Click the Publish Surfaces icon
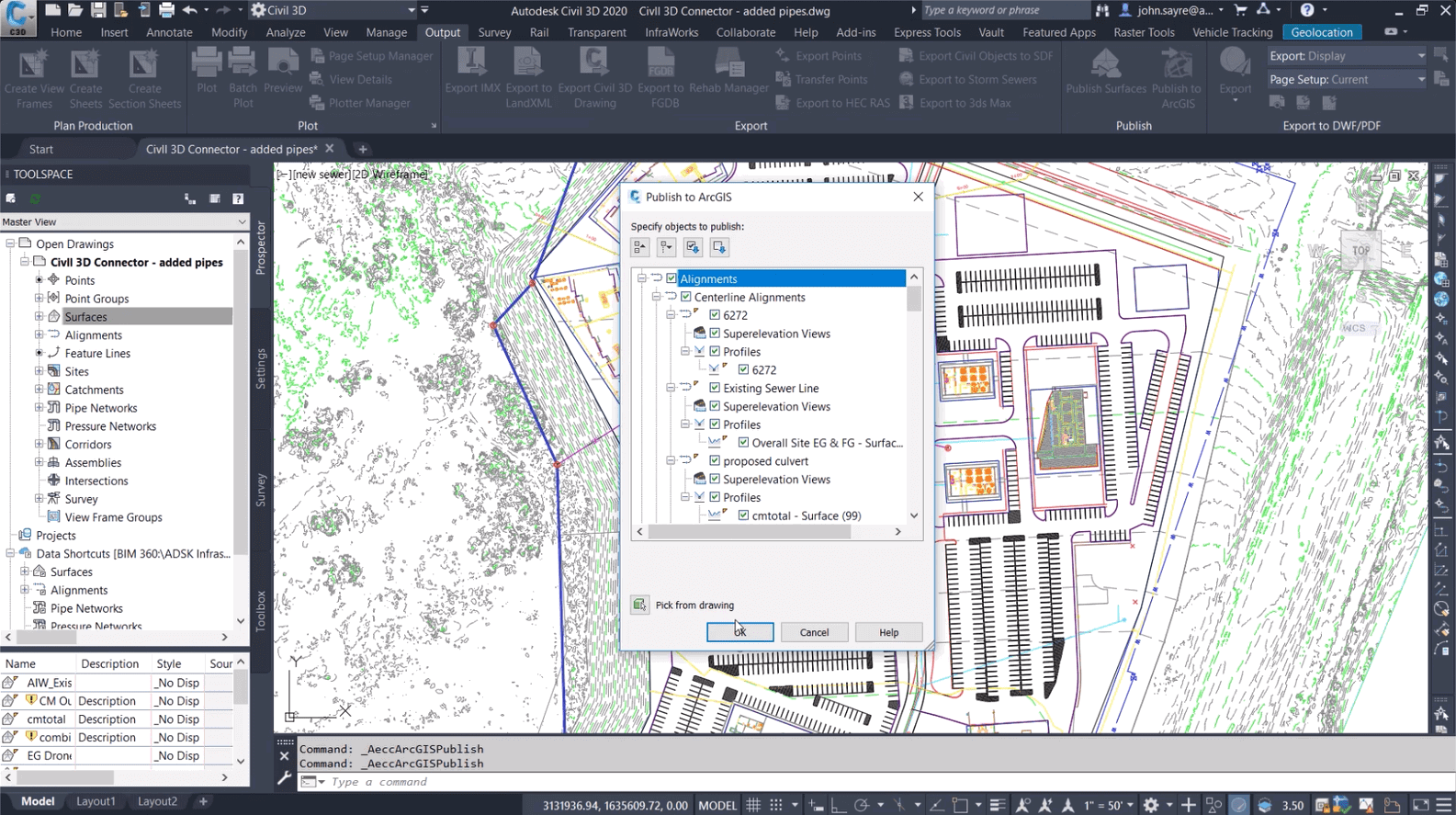The width and height of the screenshot is (1456, 815). pyautogui.click(x=1105, y=64)
